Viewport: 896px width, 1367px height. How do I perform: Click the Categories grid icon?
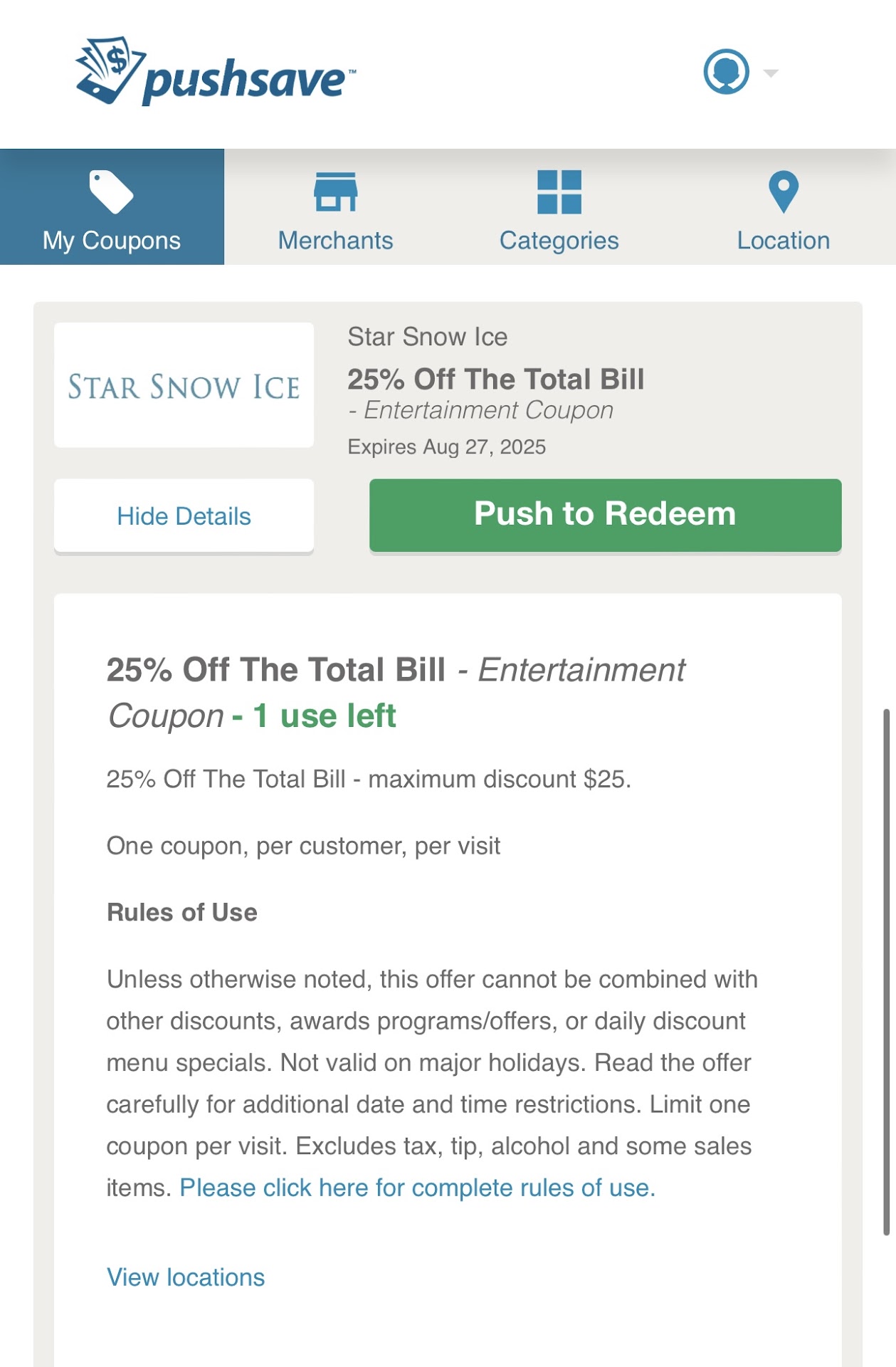(559, 192)
